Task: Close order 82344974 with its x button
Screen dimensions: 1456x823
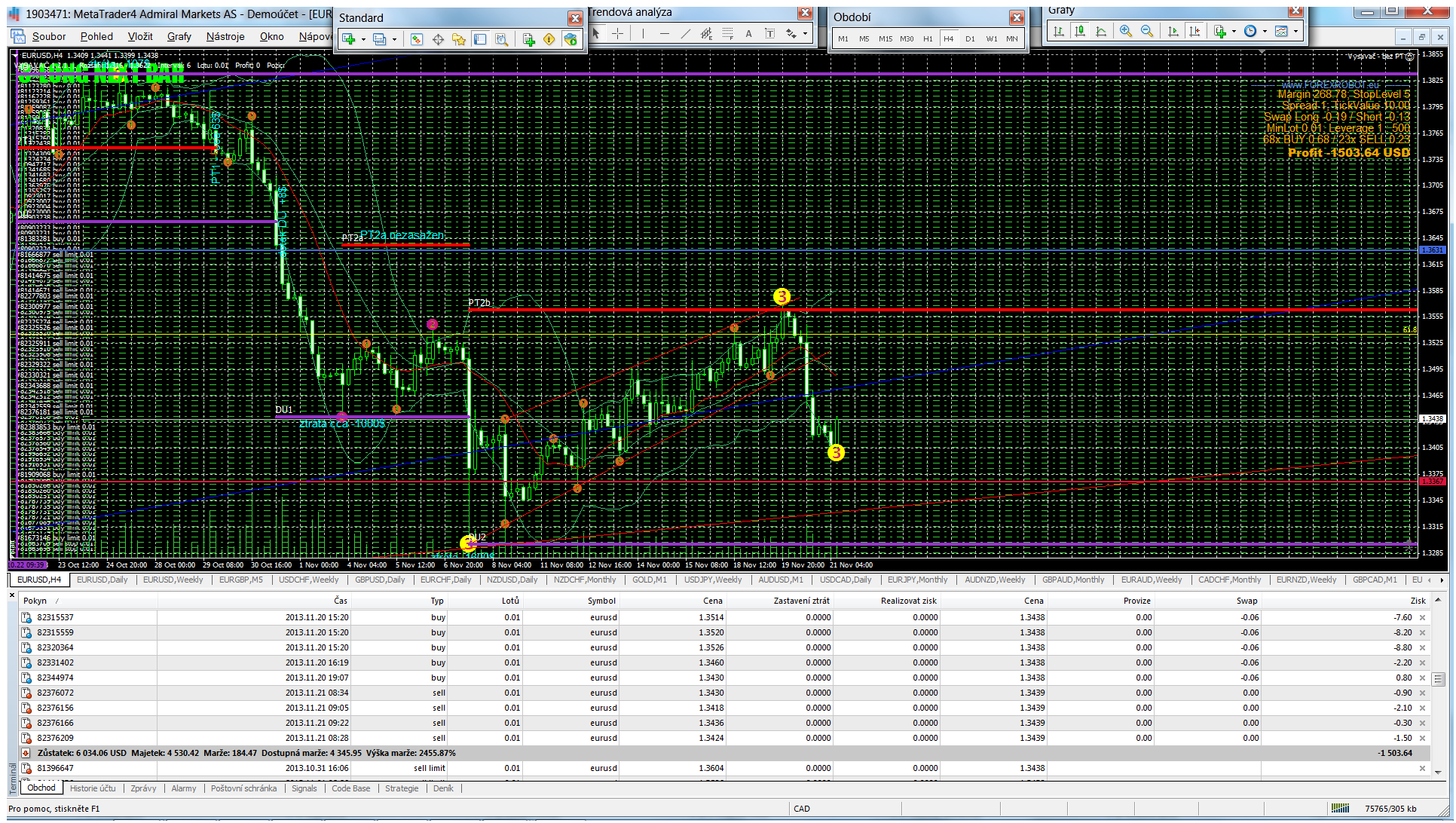Action: pyautogui.click(x=1423, y=678)
